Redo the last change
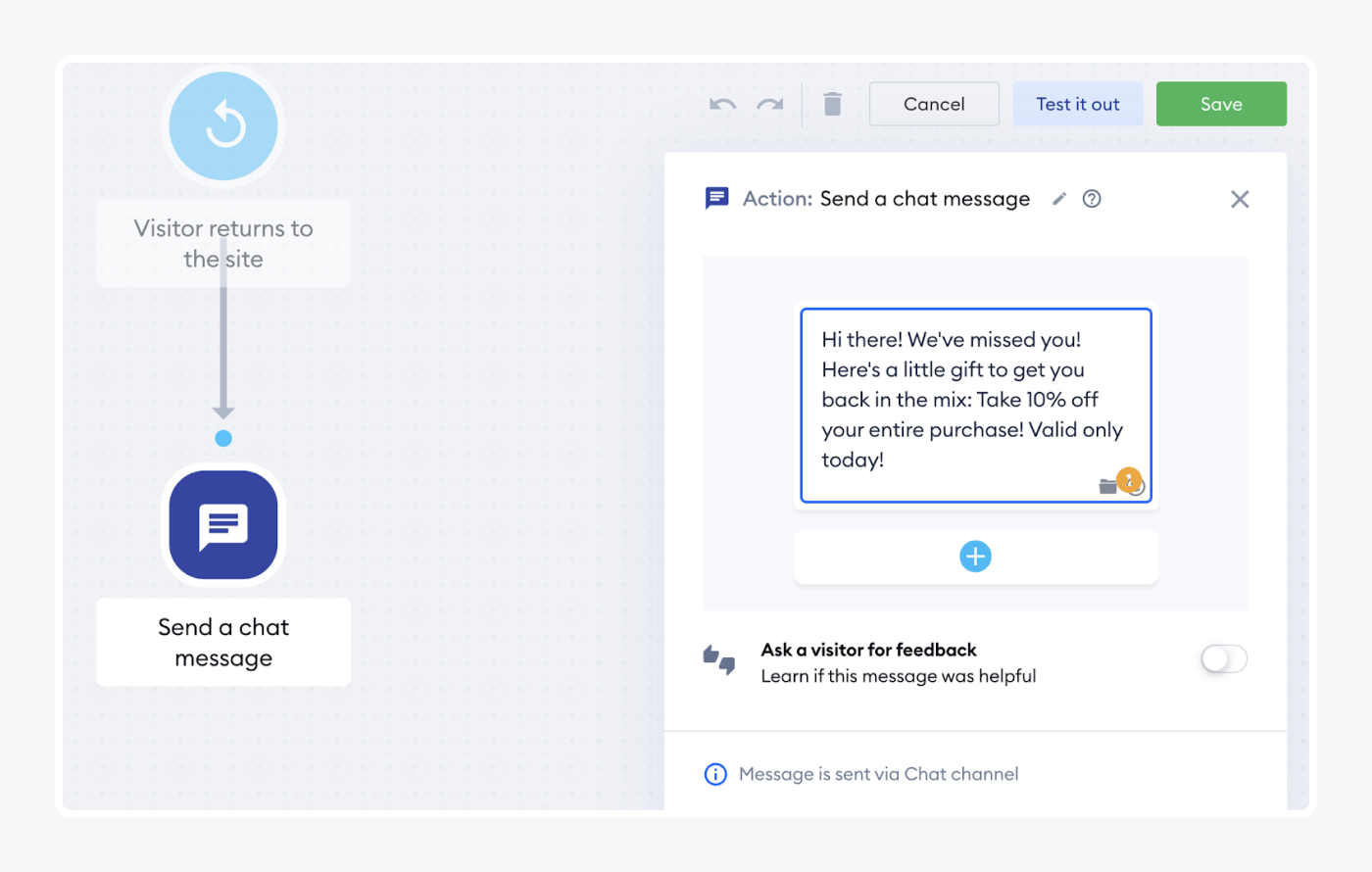The width and height of the screenshot is (1372, 872). 769,103
